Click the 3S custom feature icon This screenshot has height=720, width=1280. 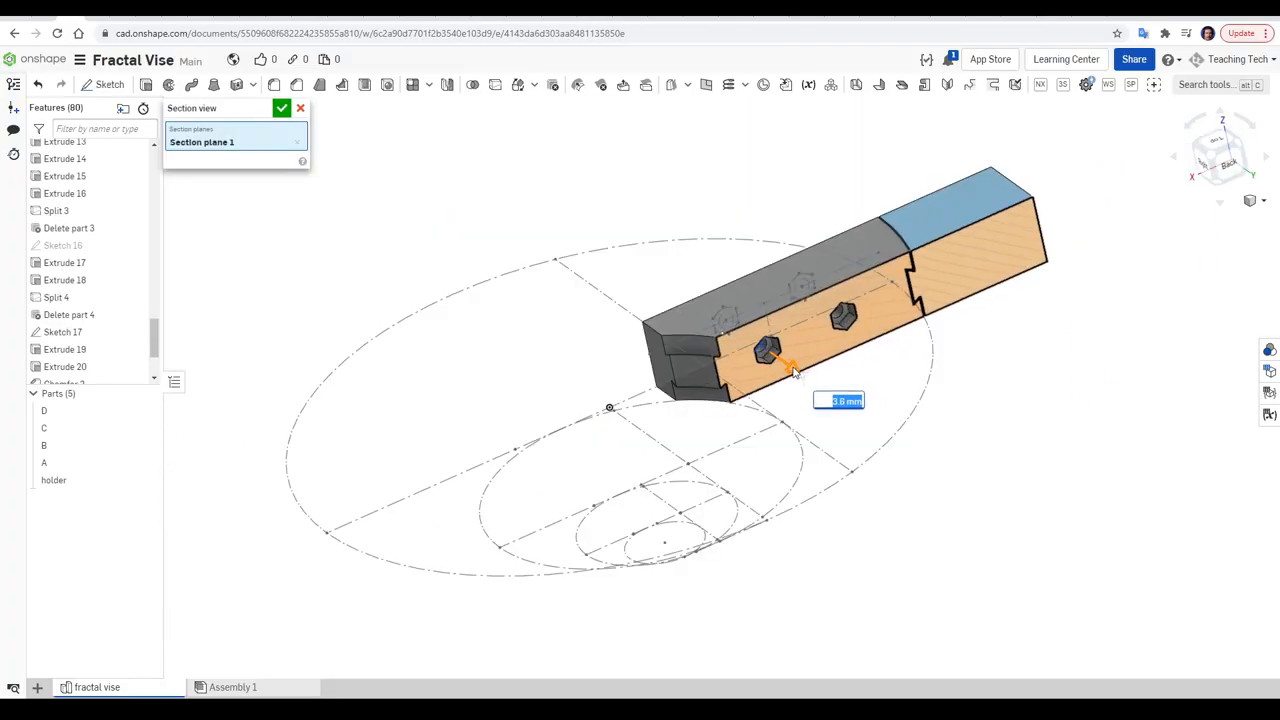[1063, 85]
